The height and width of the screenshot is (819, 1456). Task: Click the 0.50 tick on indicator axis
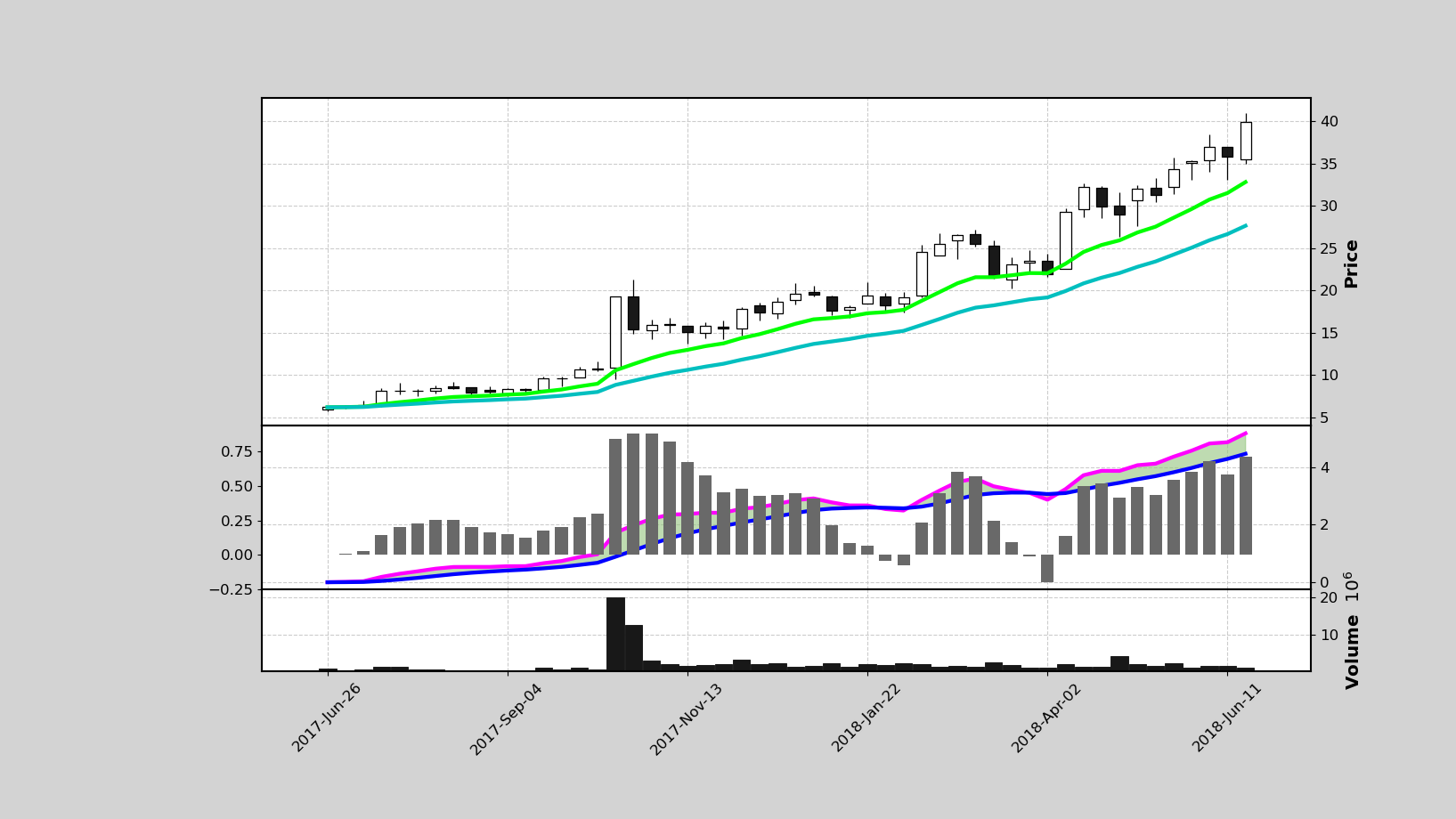point(237,486)
